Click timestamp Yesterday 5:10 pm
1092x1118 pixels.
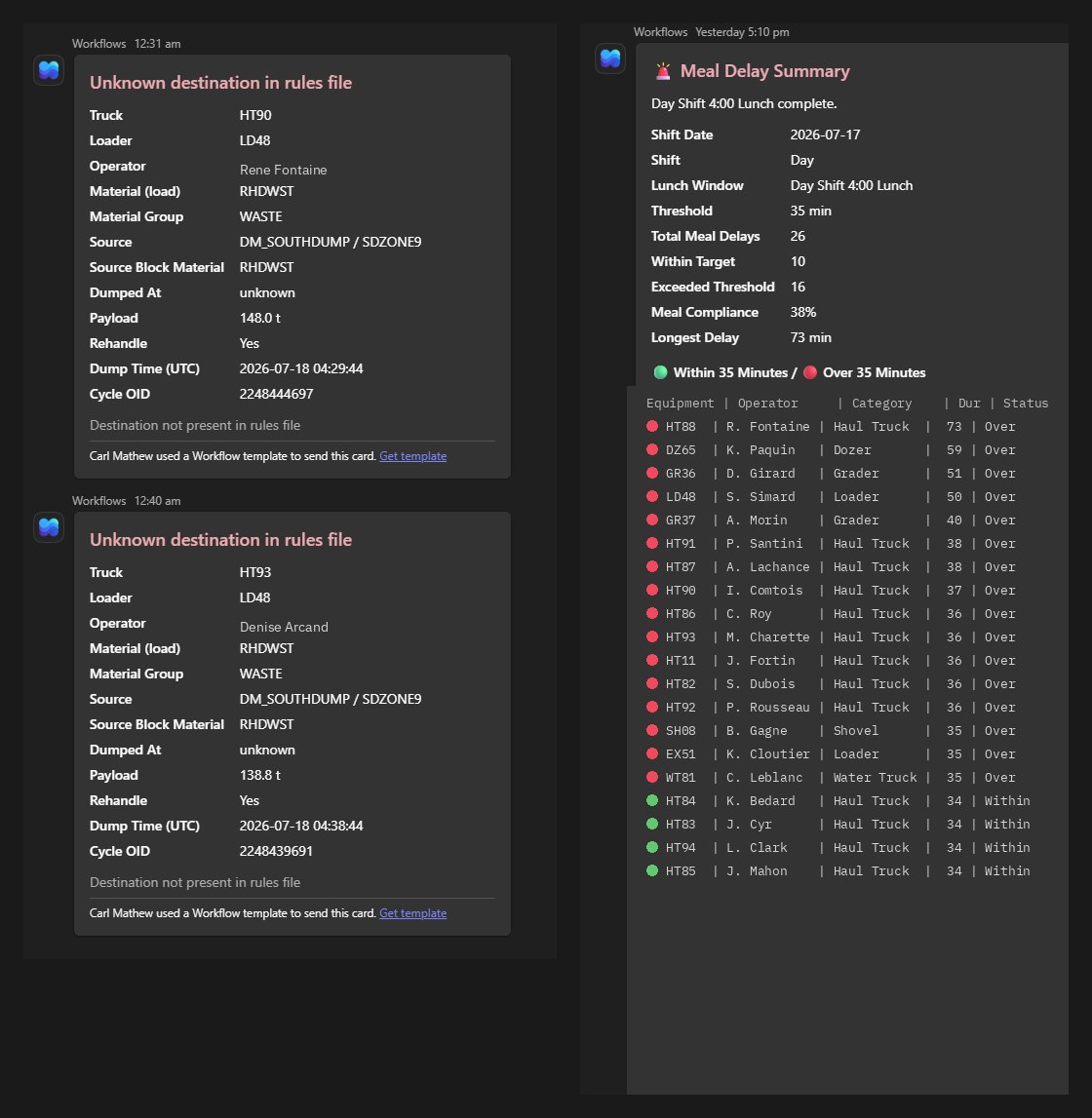tap(743, 32)
